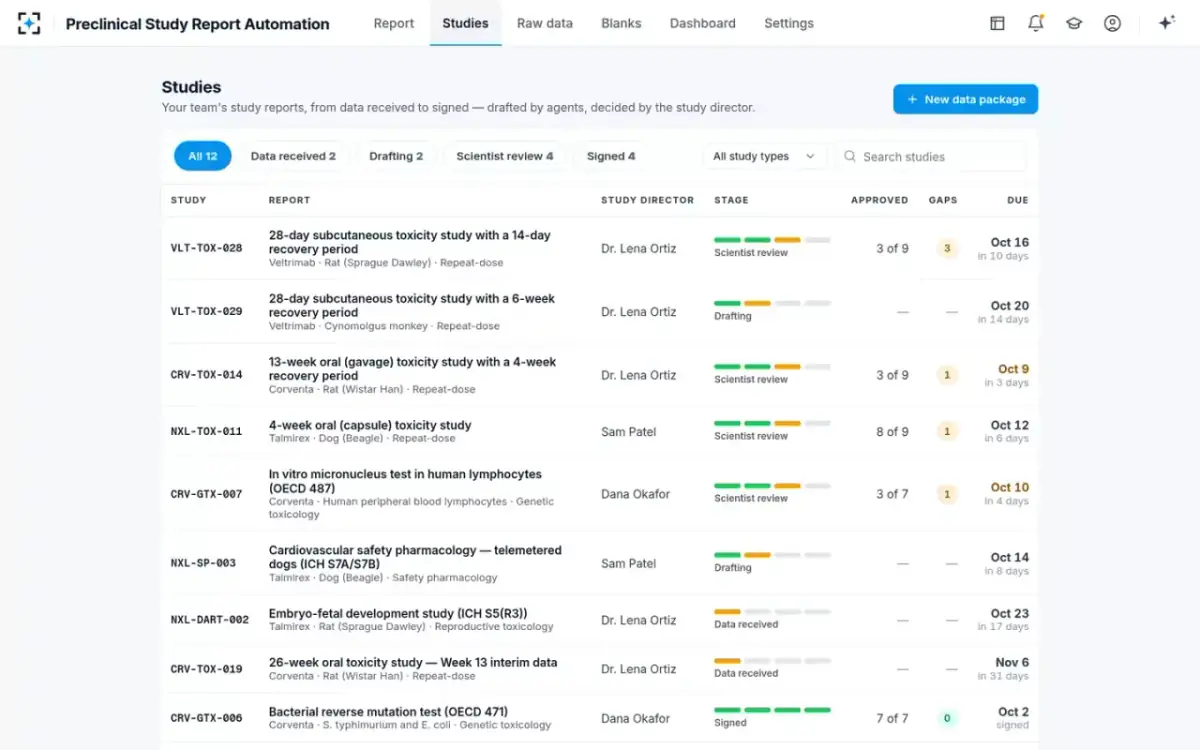Click study ID VLT-TOX-029
Viewport: 1200px width, 750px height.
point(206,311)
